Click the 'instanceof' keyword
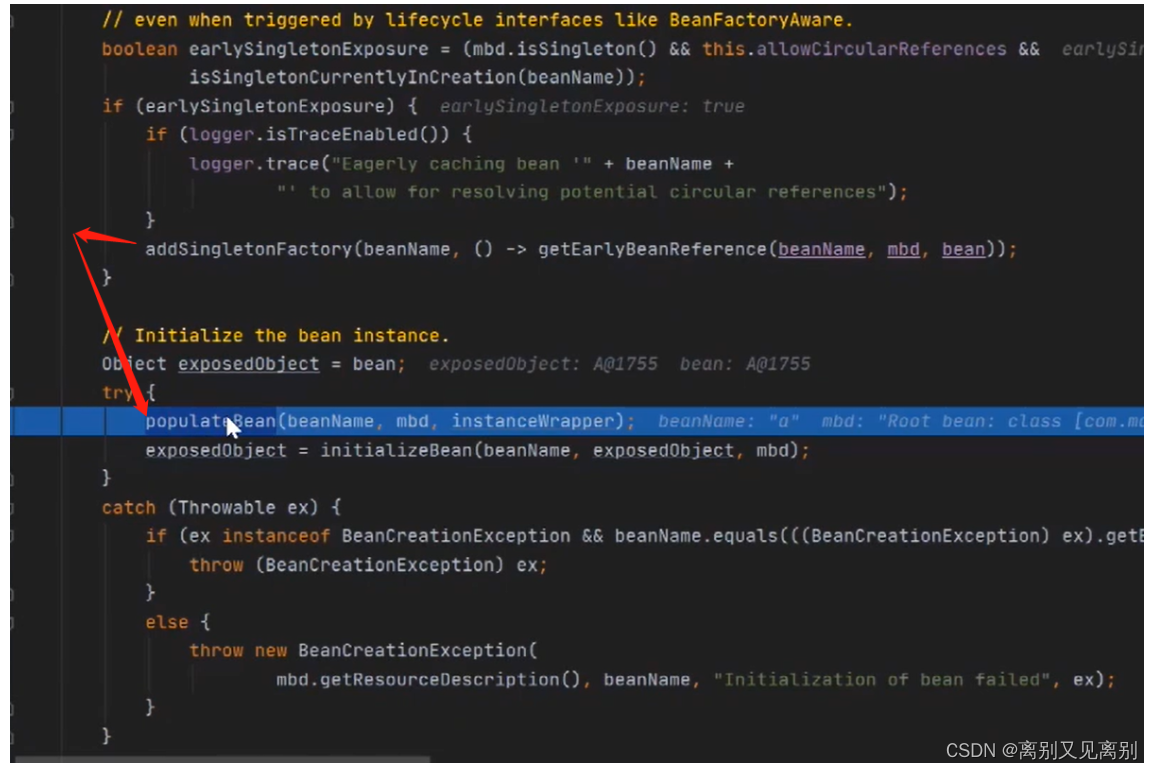 pyautogui.click(x=276, y=536)
